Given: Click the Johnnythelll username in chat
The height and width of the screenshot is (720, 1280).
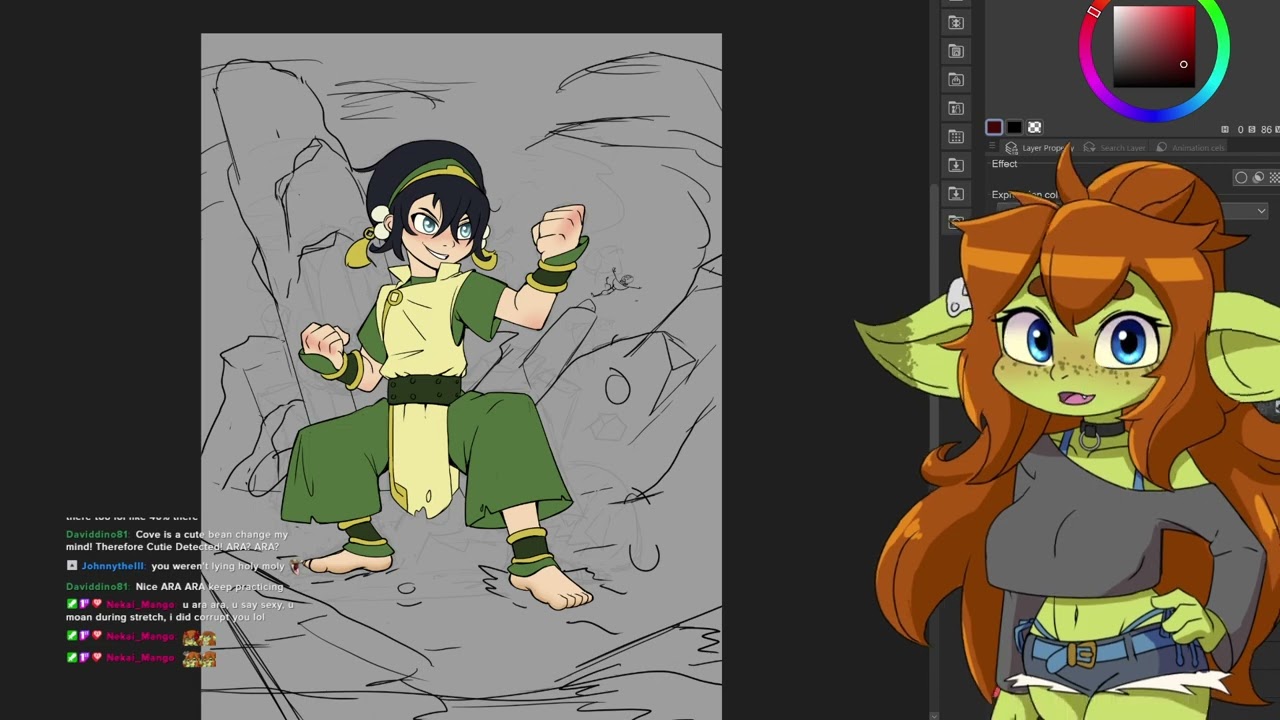Looking at the screenshot, I should pyautogui.click(x=112, y=566).
